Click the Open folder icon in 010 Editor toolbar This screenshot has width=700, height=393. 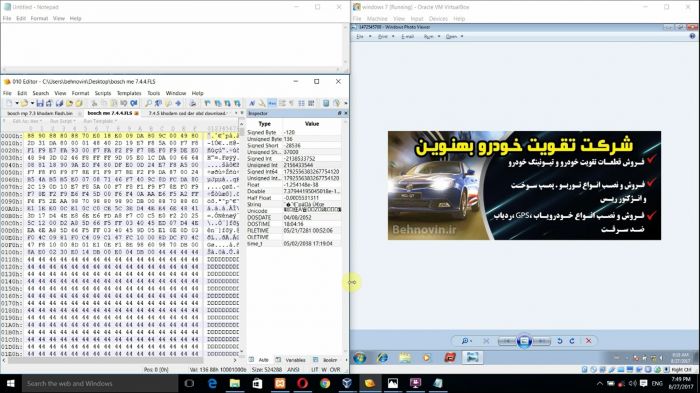click(24, 103)
